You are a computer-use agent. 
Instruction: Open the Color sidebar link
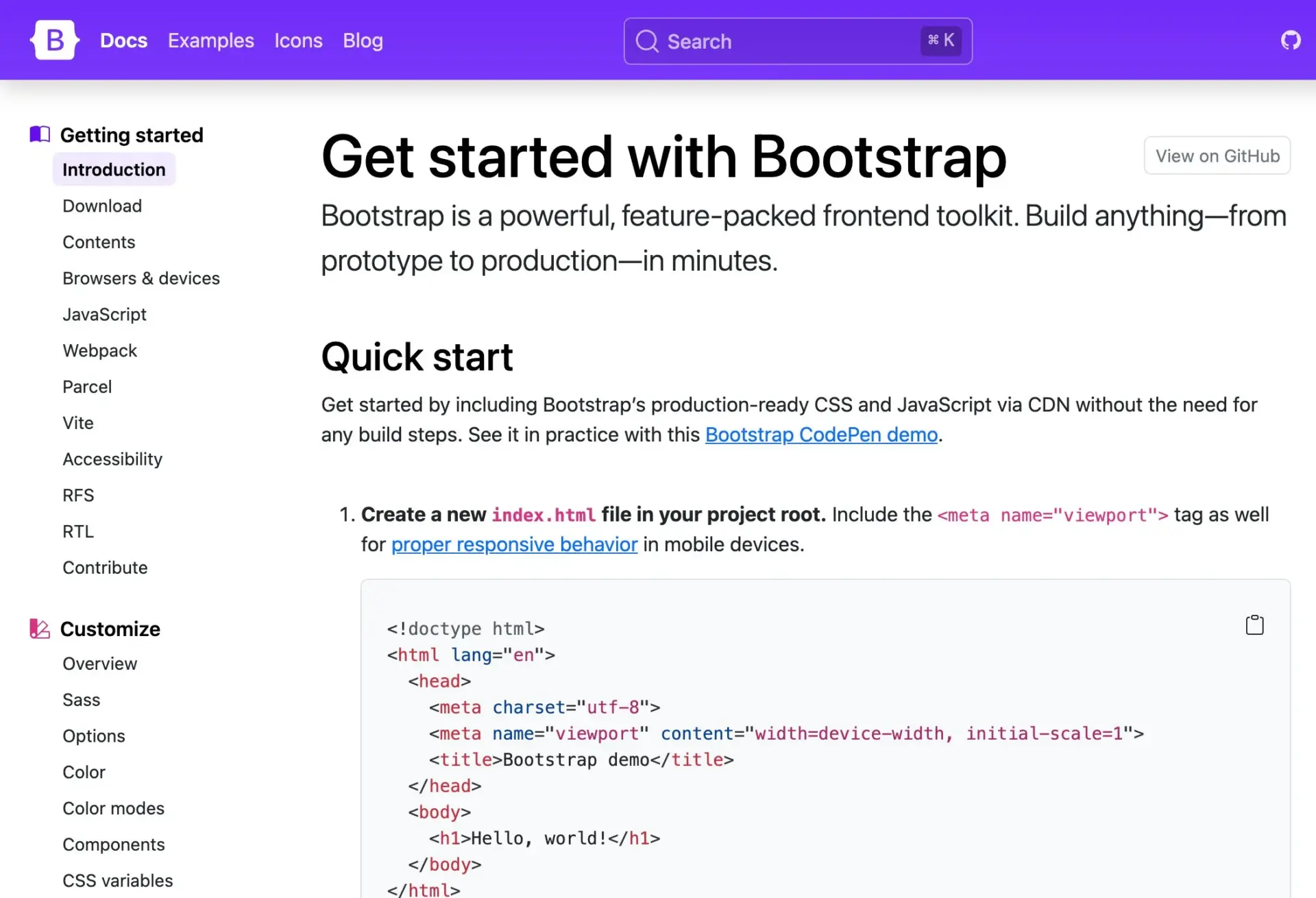[x=84, y=773]
